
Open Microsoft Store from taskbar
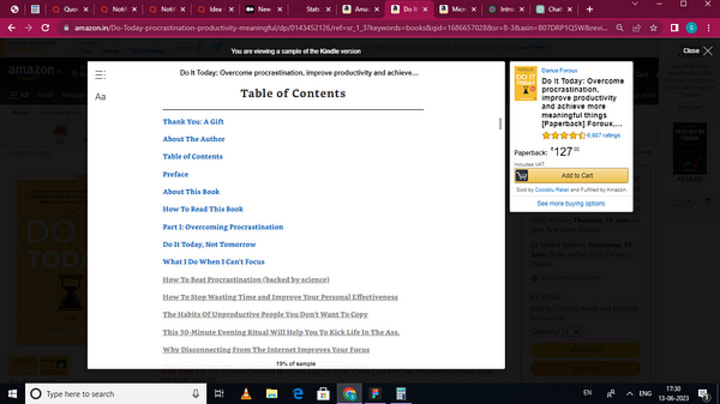[323, 394]
